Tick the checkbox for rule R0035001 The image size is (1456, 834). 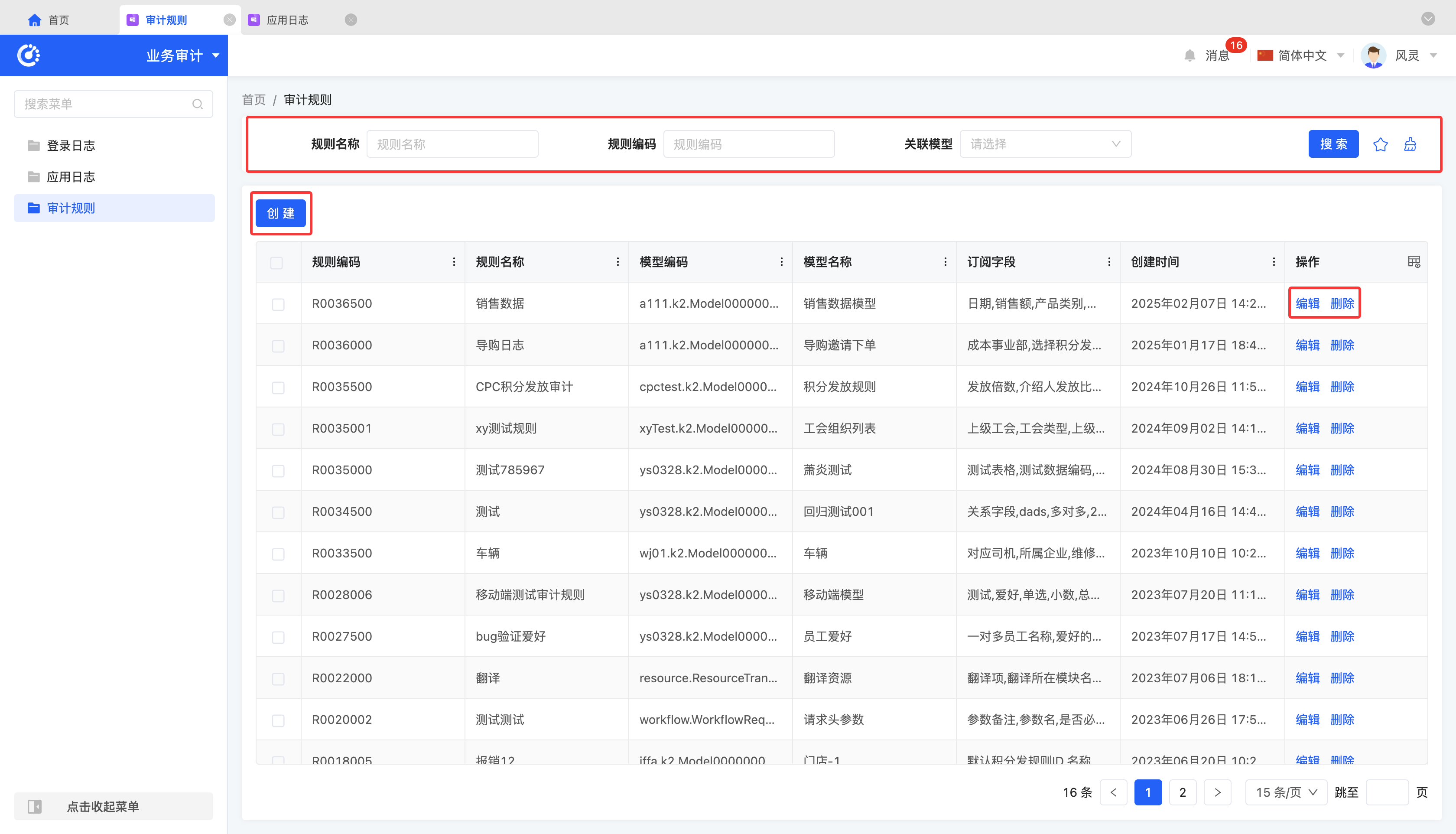(x=278, y=429)
